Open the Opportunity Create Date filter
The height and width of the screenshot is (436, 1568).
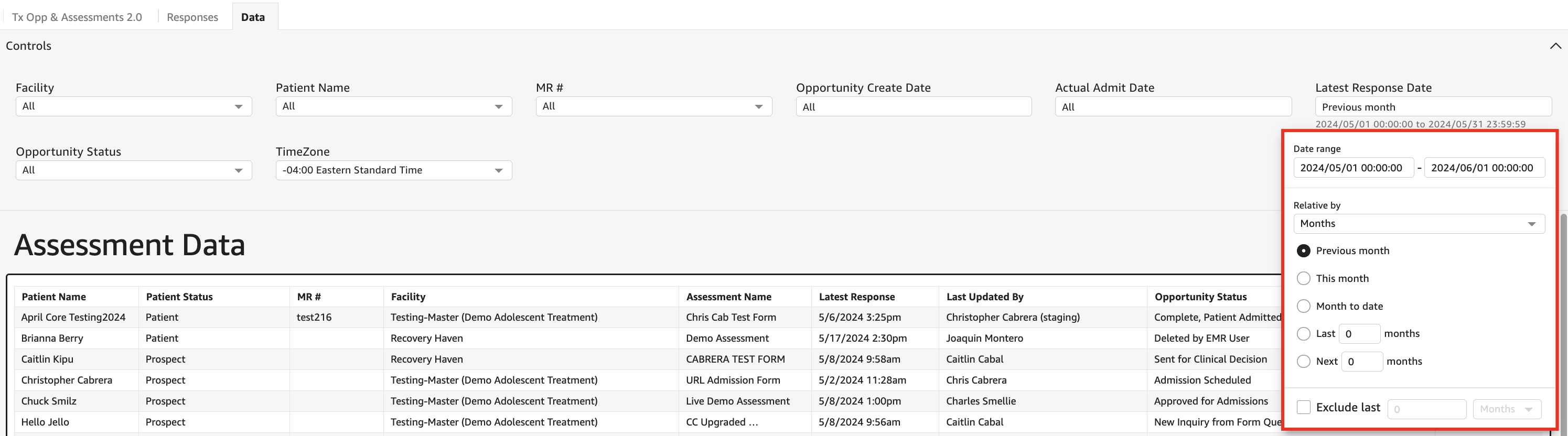[913, 107]
